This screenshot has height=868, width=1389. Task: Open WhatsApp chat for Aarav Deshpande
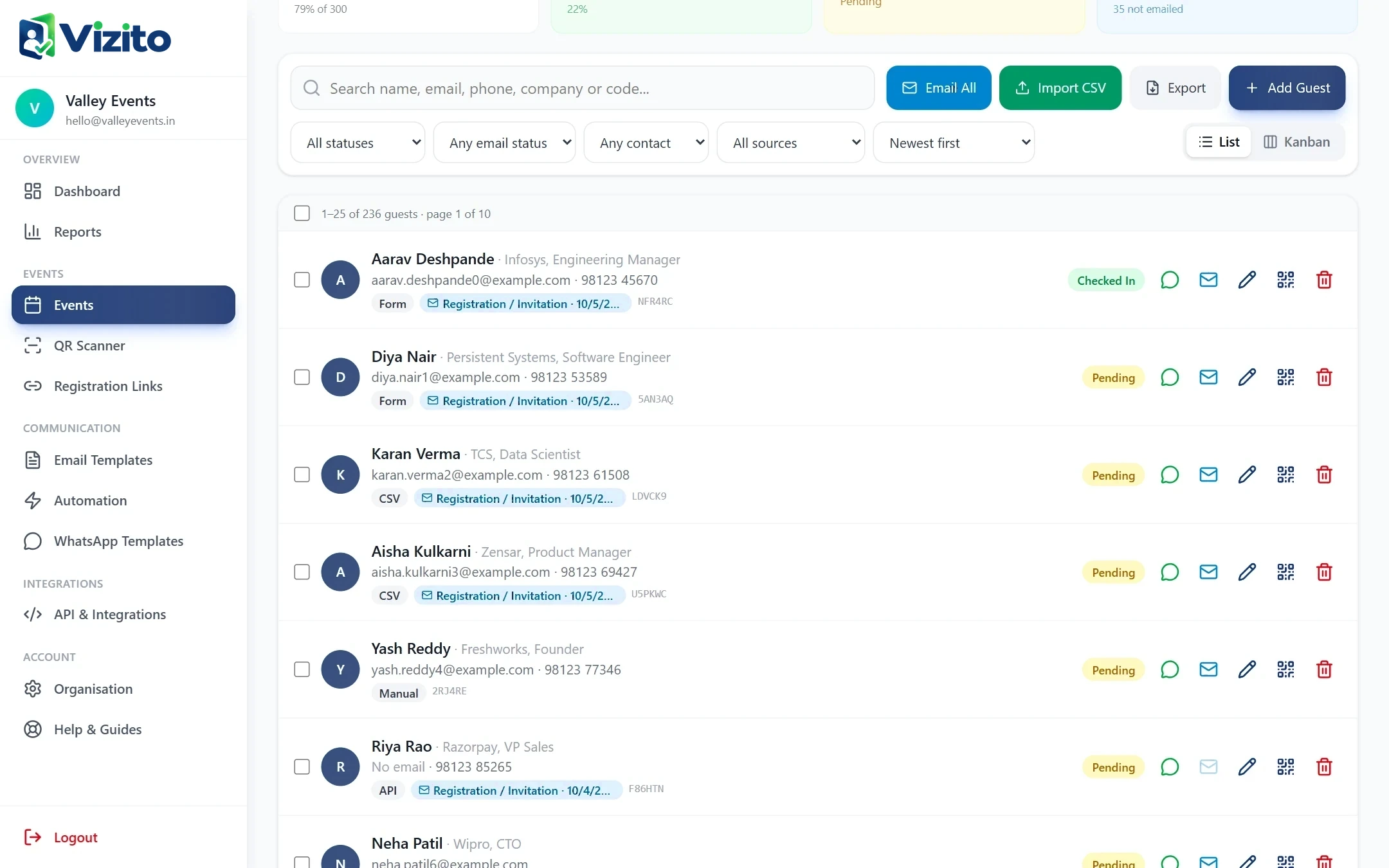click(1170, 280)
